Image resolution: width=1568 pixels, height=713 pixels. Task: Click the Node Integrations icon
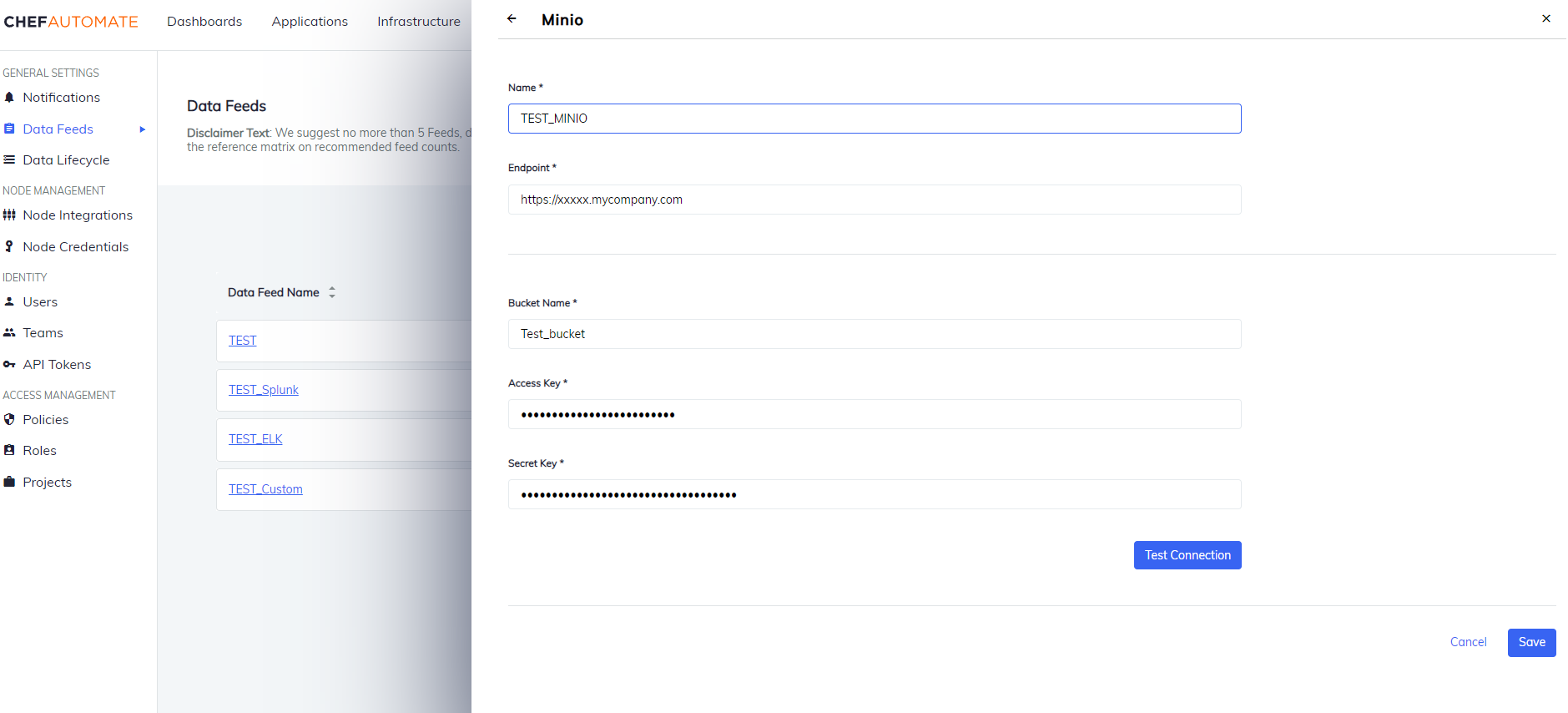tap(9, 215)
